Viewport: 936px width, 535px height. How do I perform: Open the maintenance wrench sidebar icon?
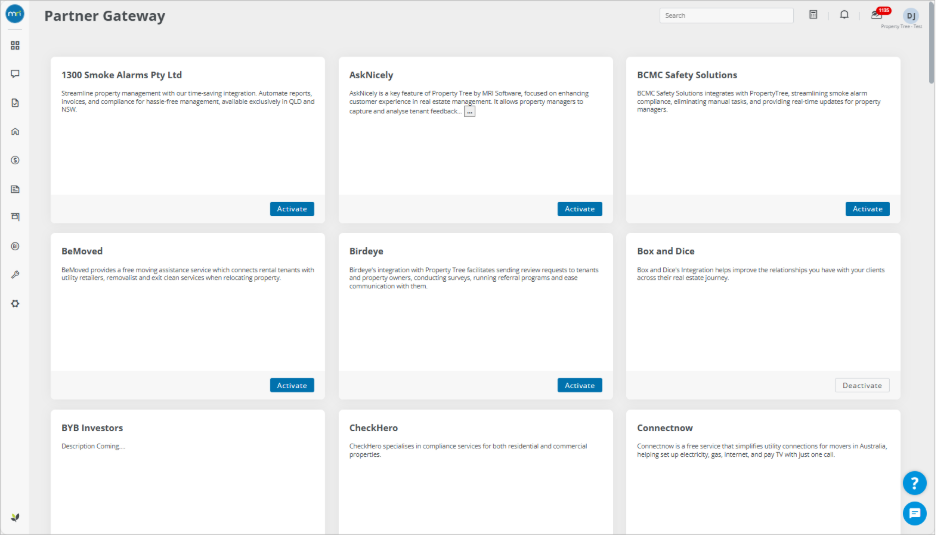point(15,275)
